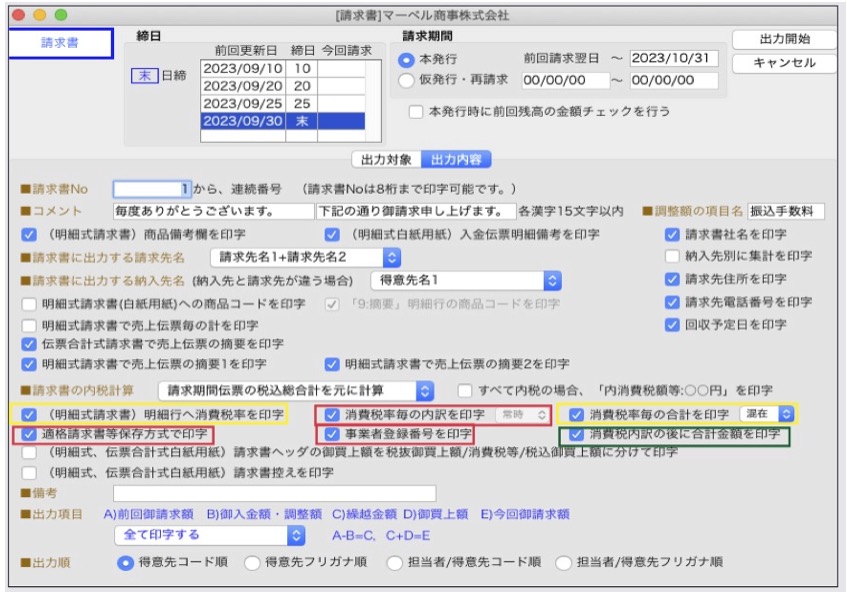Select the 本発行 radio option
The image size is (847, 595).
(407, 59)
